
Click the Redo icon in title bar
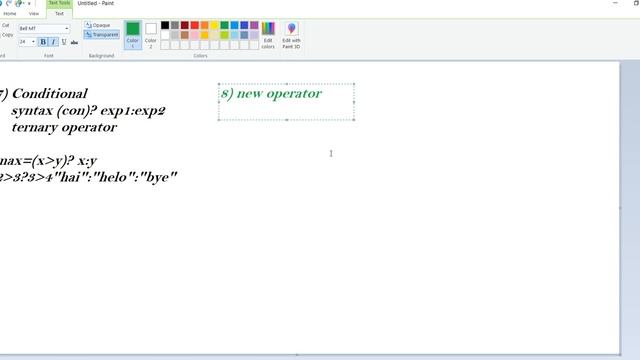pyautogui.click(x=9, y=3)
